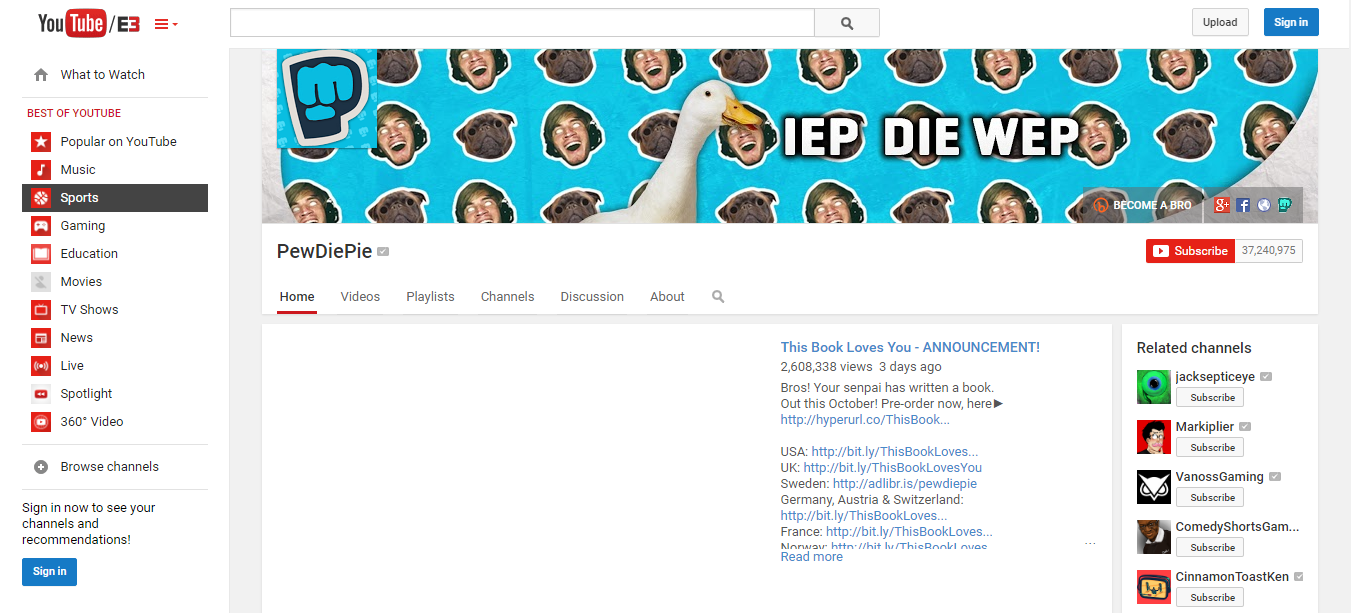Open the Sweden adlibr.is/pewdiepie link
The width and height of the screenshot is (1351, 613).
pyautogui.click(x=905, y=484)
